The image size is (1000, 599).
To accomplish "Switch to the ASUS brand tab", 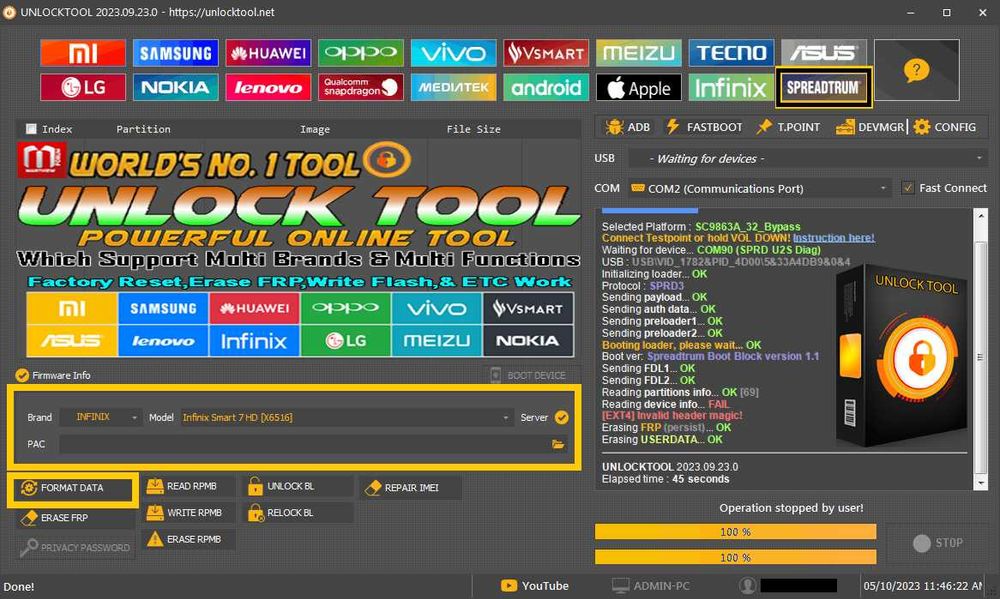I will 824,53.
